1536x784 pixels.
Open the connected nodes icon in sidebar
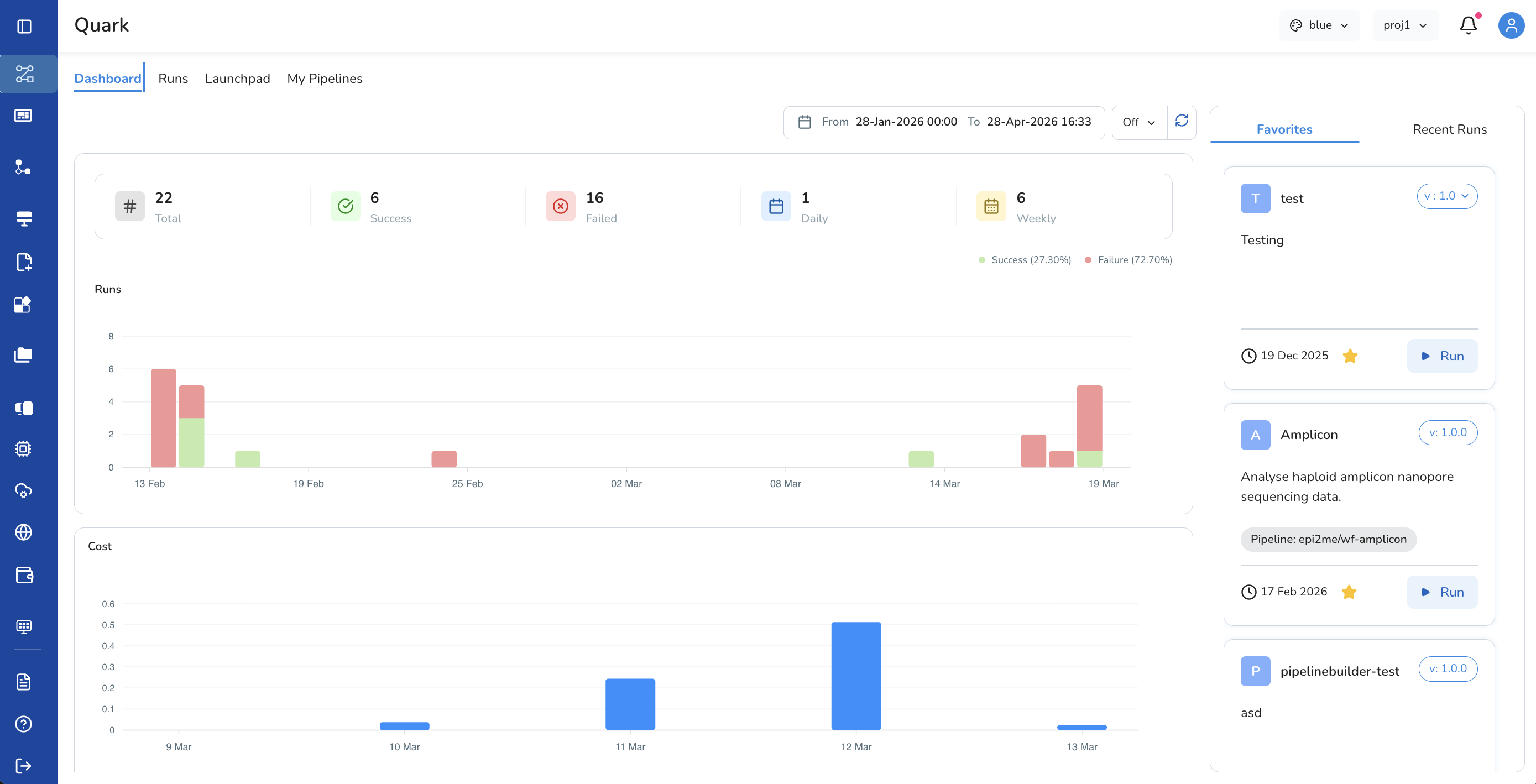pyautogui.click(x=23, y=167)
